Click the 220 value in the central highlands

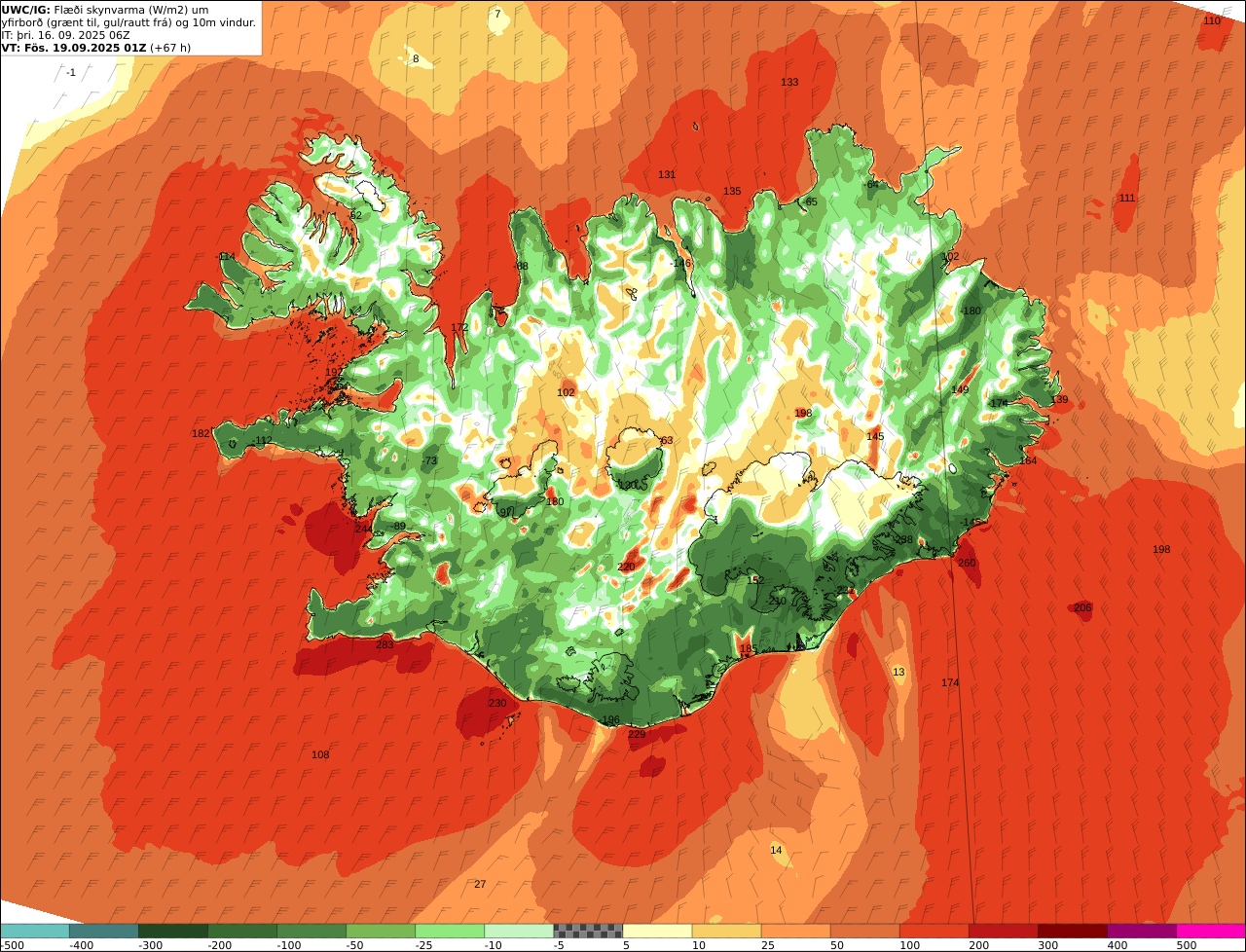[626, 567]
